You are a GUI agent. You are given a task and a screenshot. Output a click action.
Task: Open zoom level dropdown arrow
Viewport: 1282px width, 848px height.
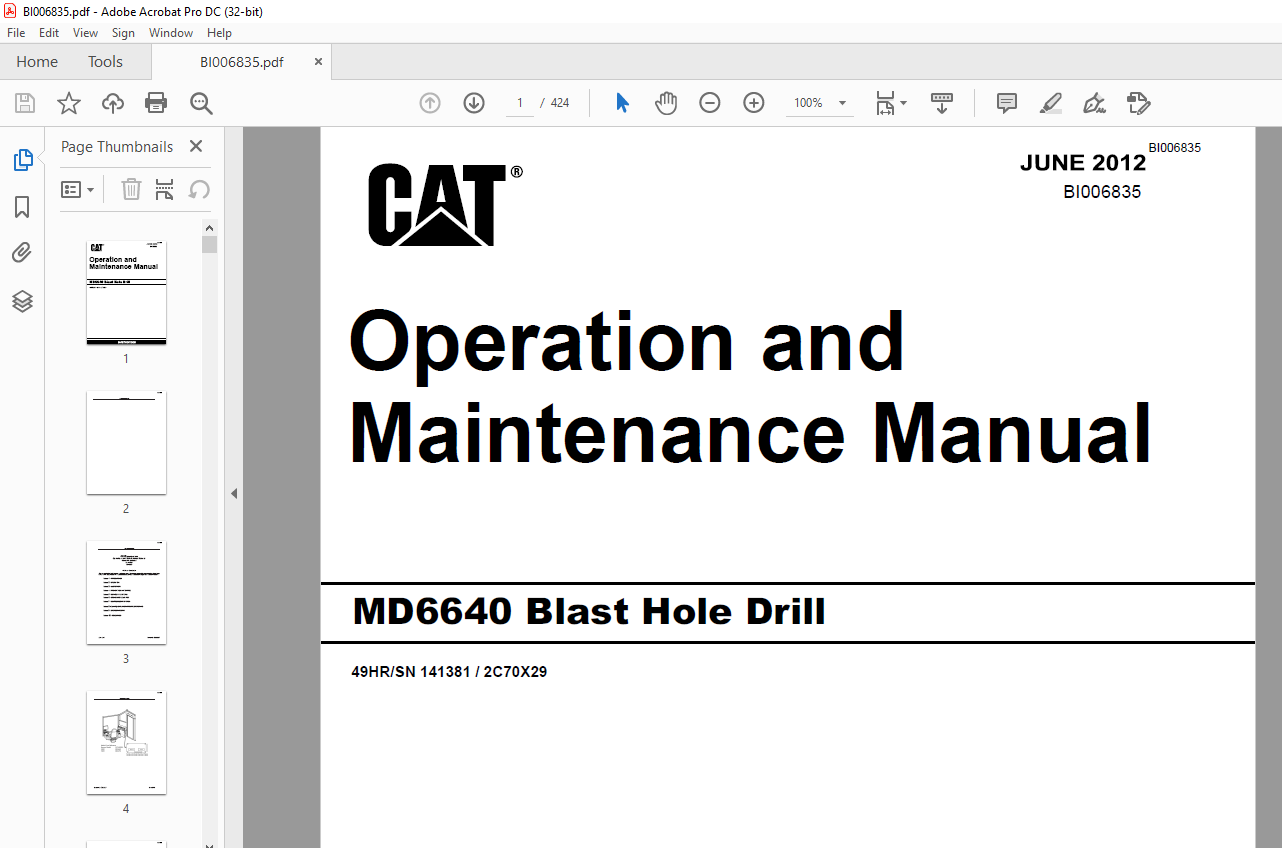[842, 103]
